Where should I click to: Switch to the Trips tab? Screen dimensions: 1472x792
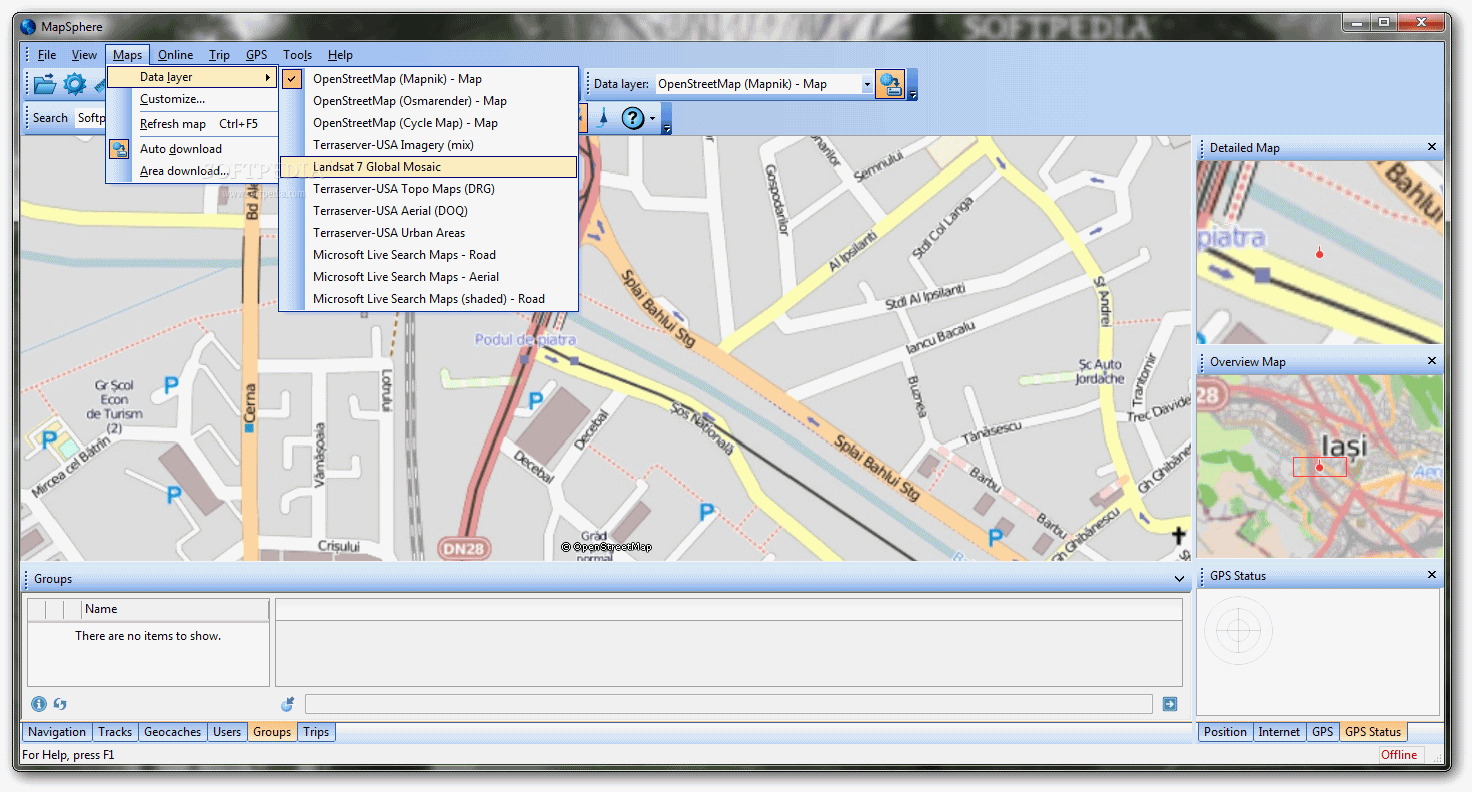316,732
